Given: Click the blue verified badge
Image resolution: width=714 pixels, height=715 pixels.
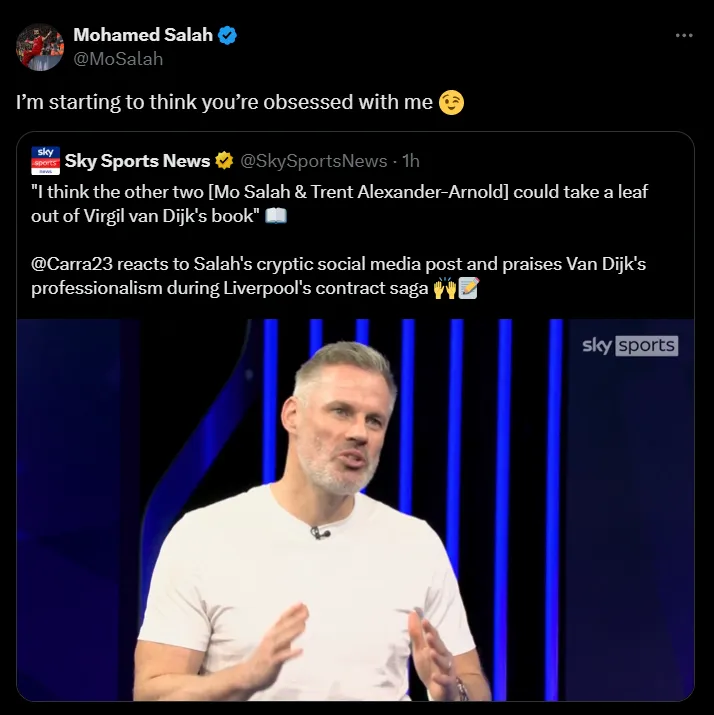Looking at the screenshot, I should [228, 35].
